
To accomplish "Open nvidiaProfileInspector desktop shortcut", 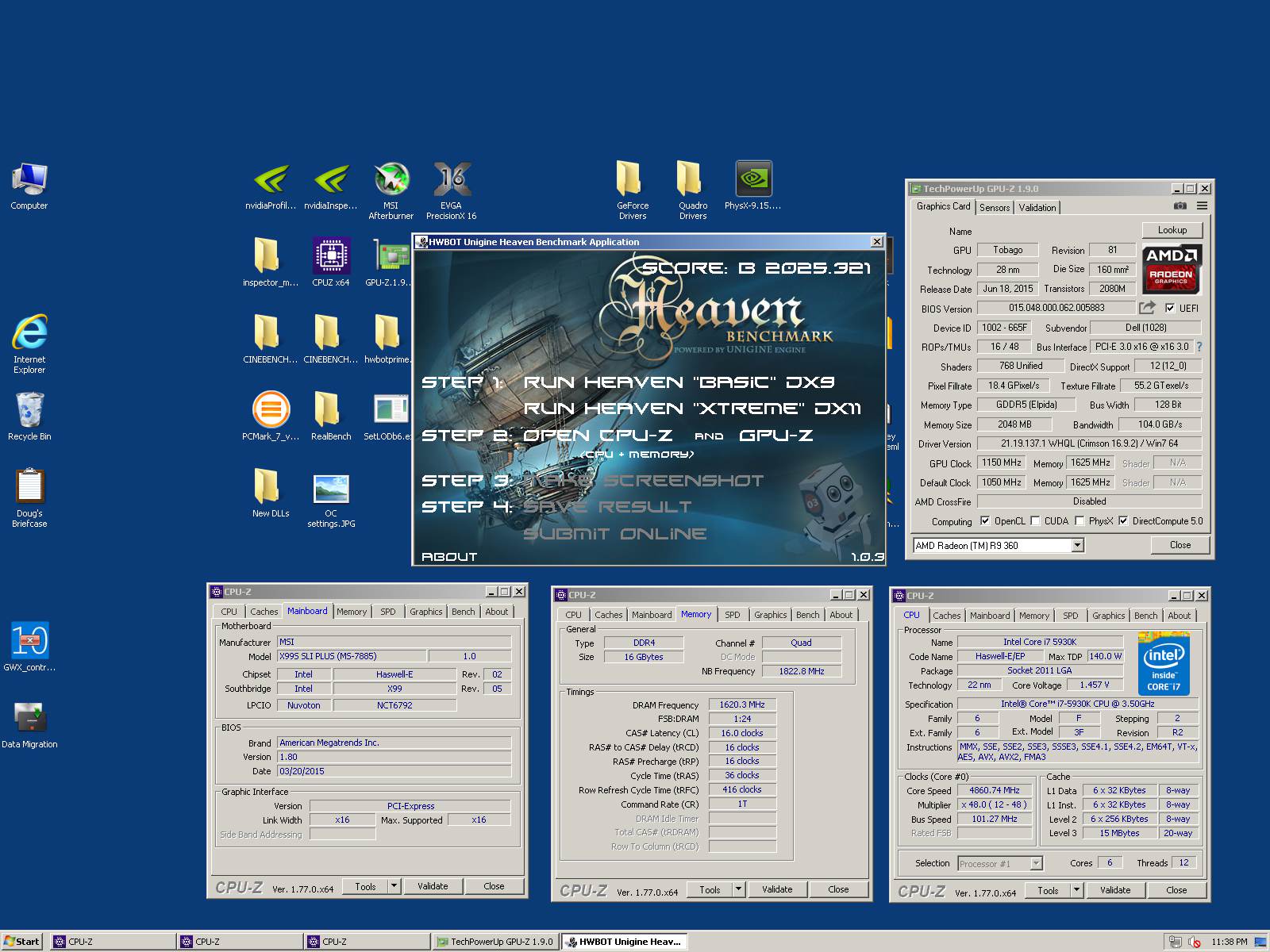I will 271,186.
